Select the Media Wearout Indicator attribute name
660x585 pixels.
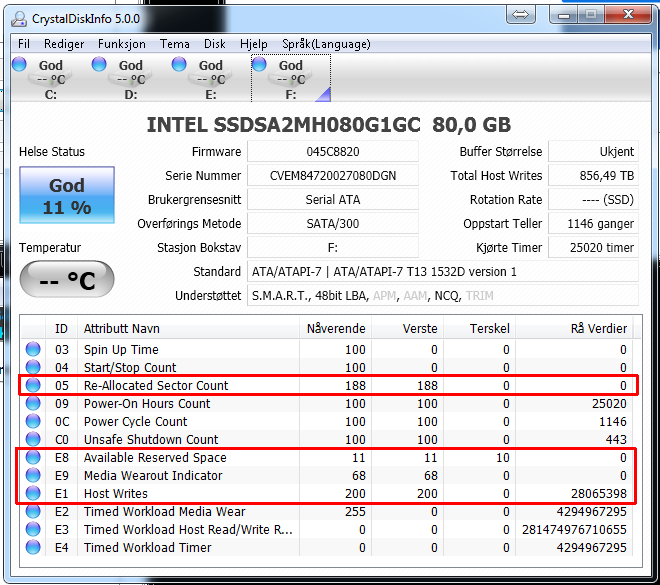click(x=153, y=476)
